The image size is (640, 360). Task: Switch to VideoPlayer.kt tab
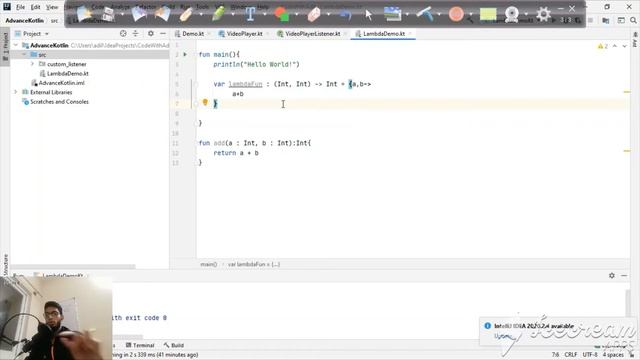(x=244, y=33)
